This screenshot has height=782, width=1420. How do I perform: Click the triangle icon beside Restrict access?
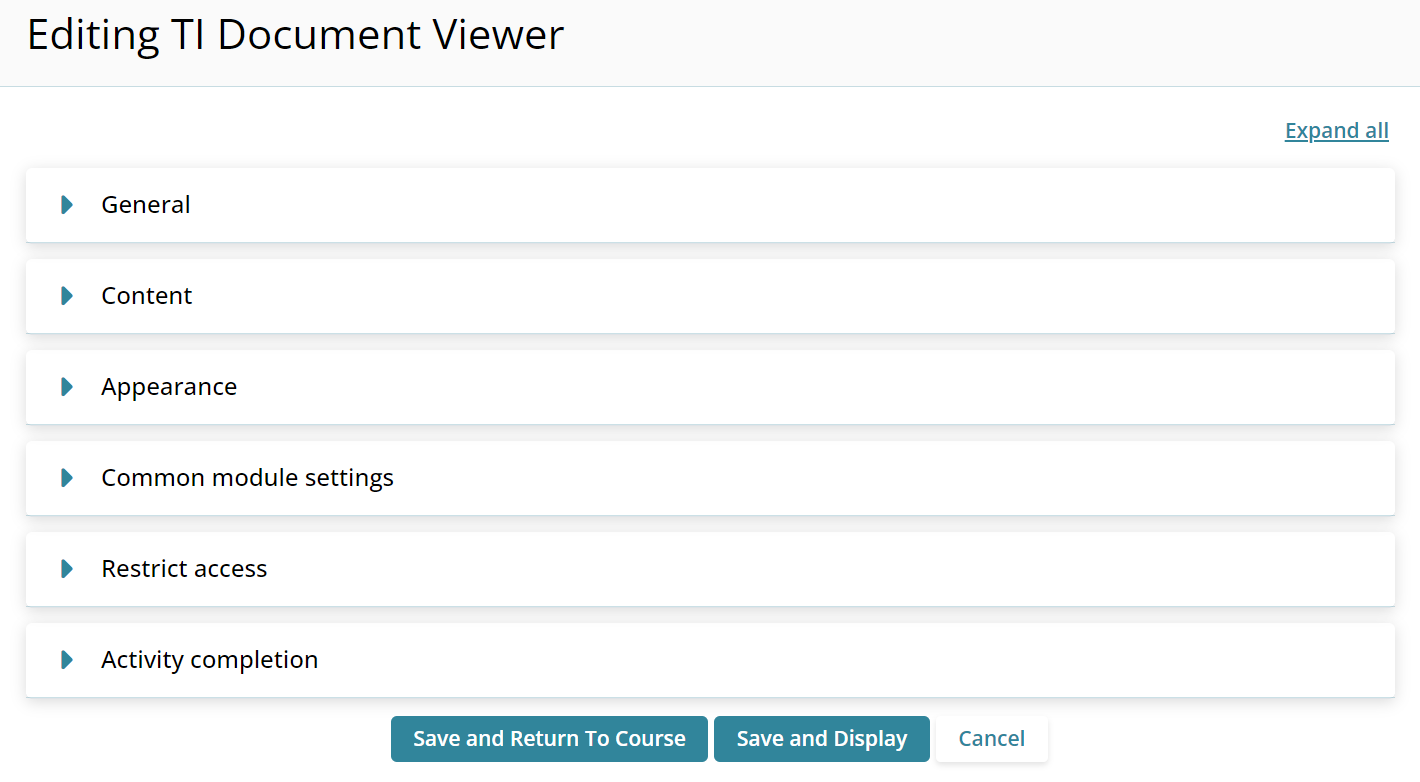[x=67, y=569]
